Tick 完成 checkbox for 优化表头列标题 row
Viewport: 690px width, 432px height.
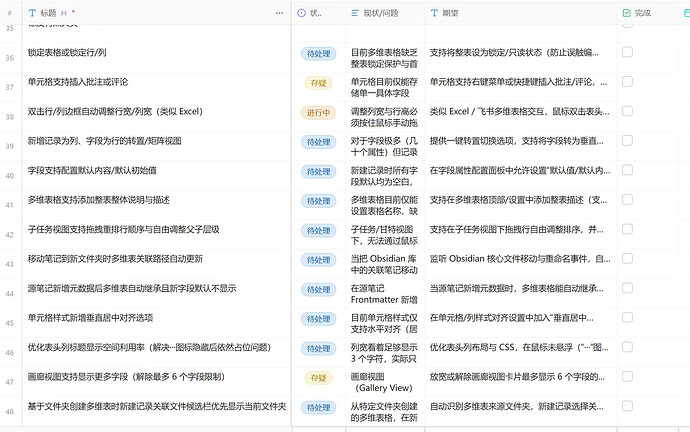628,347
